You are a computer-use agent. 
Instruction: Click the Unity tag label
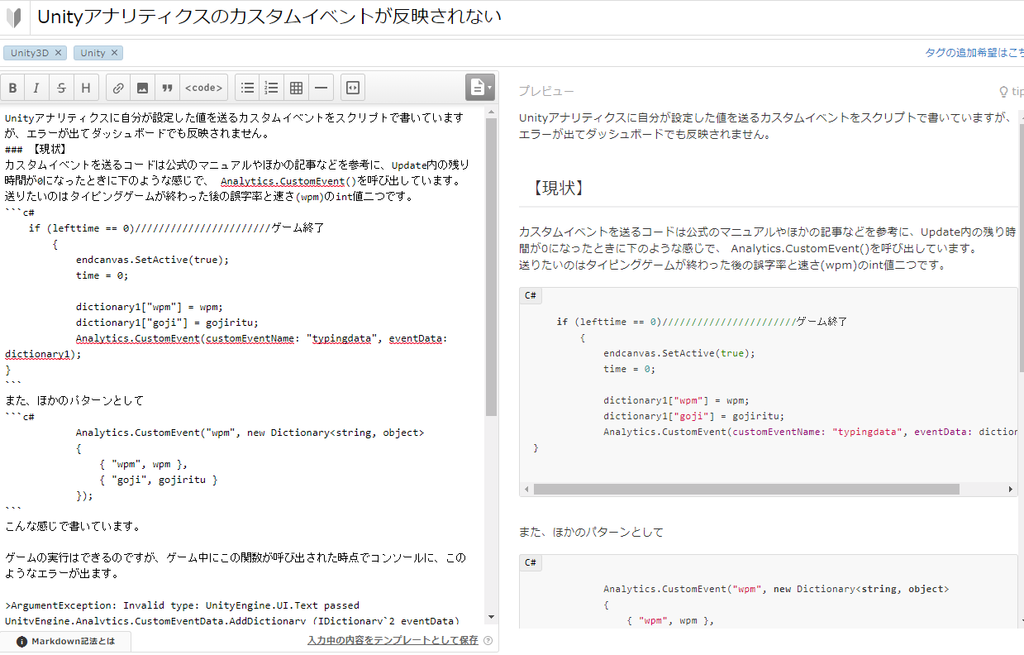click(93, 53)
